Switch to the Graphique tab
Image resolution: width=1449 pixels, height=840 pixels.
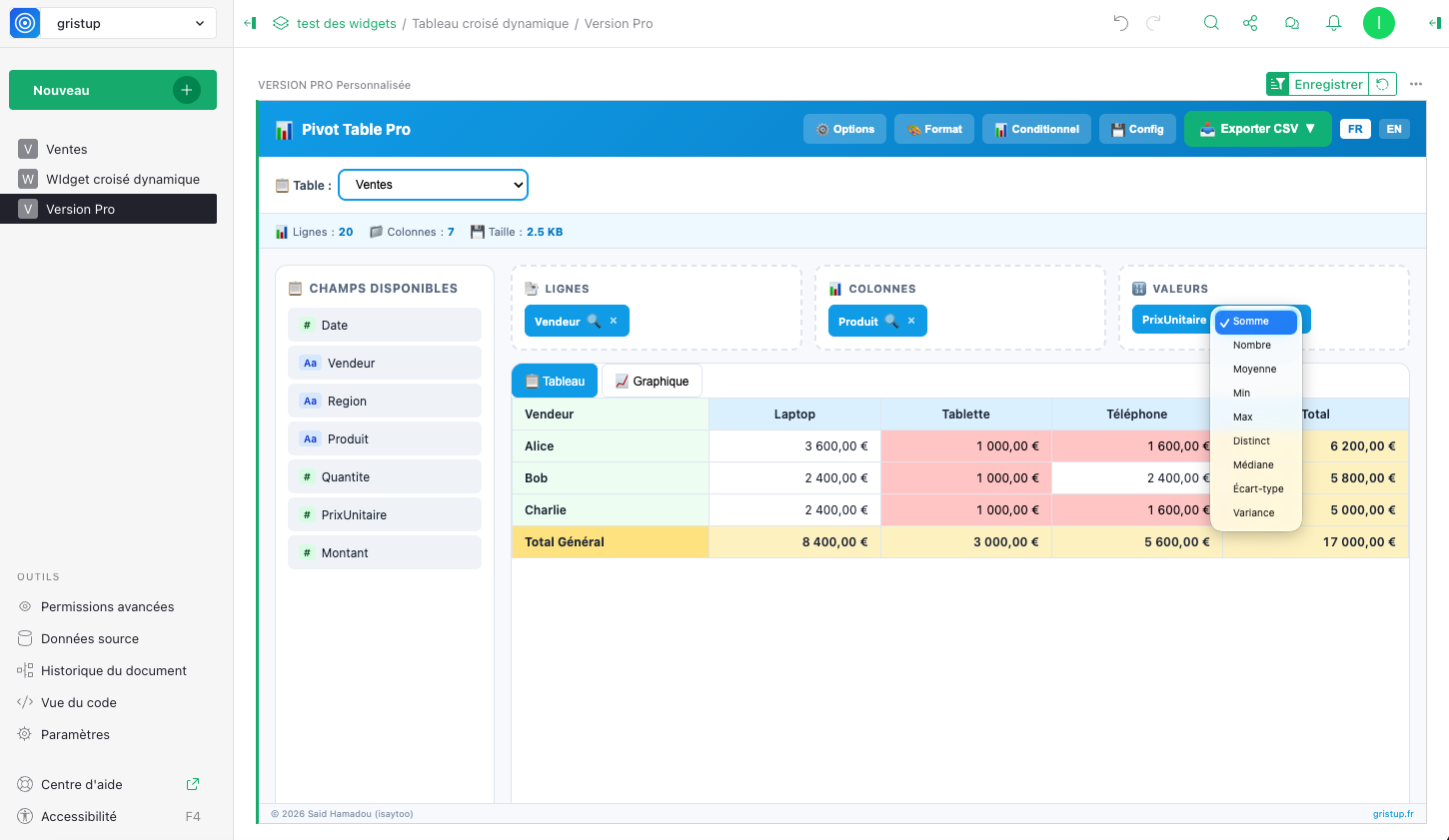tap(652, 382)
